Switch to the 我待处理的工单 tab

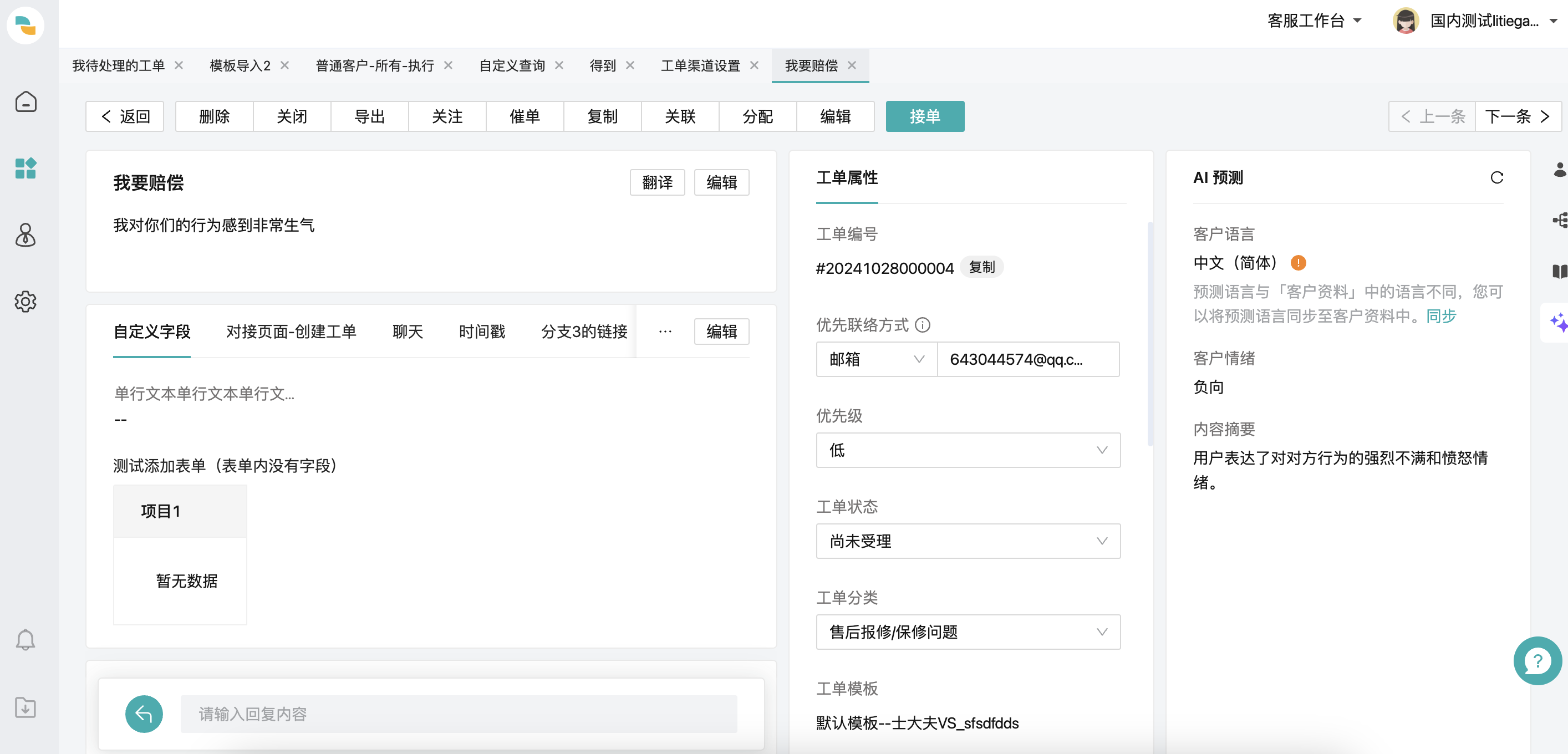pyautogui.click(x=119, y=66)
